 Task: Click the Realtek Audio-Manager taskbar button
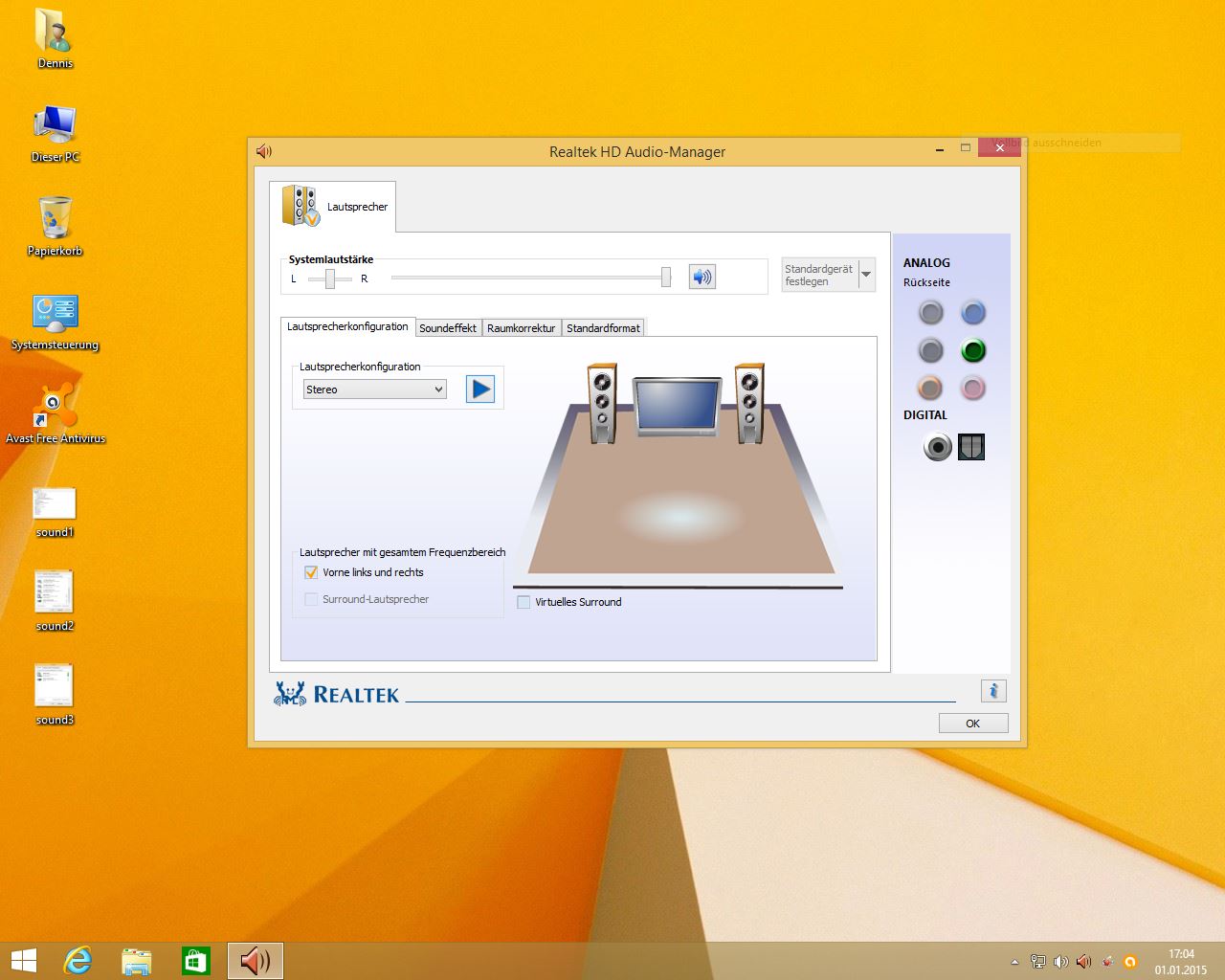(x=256, y=961)
